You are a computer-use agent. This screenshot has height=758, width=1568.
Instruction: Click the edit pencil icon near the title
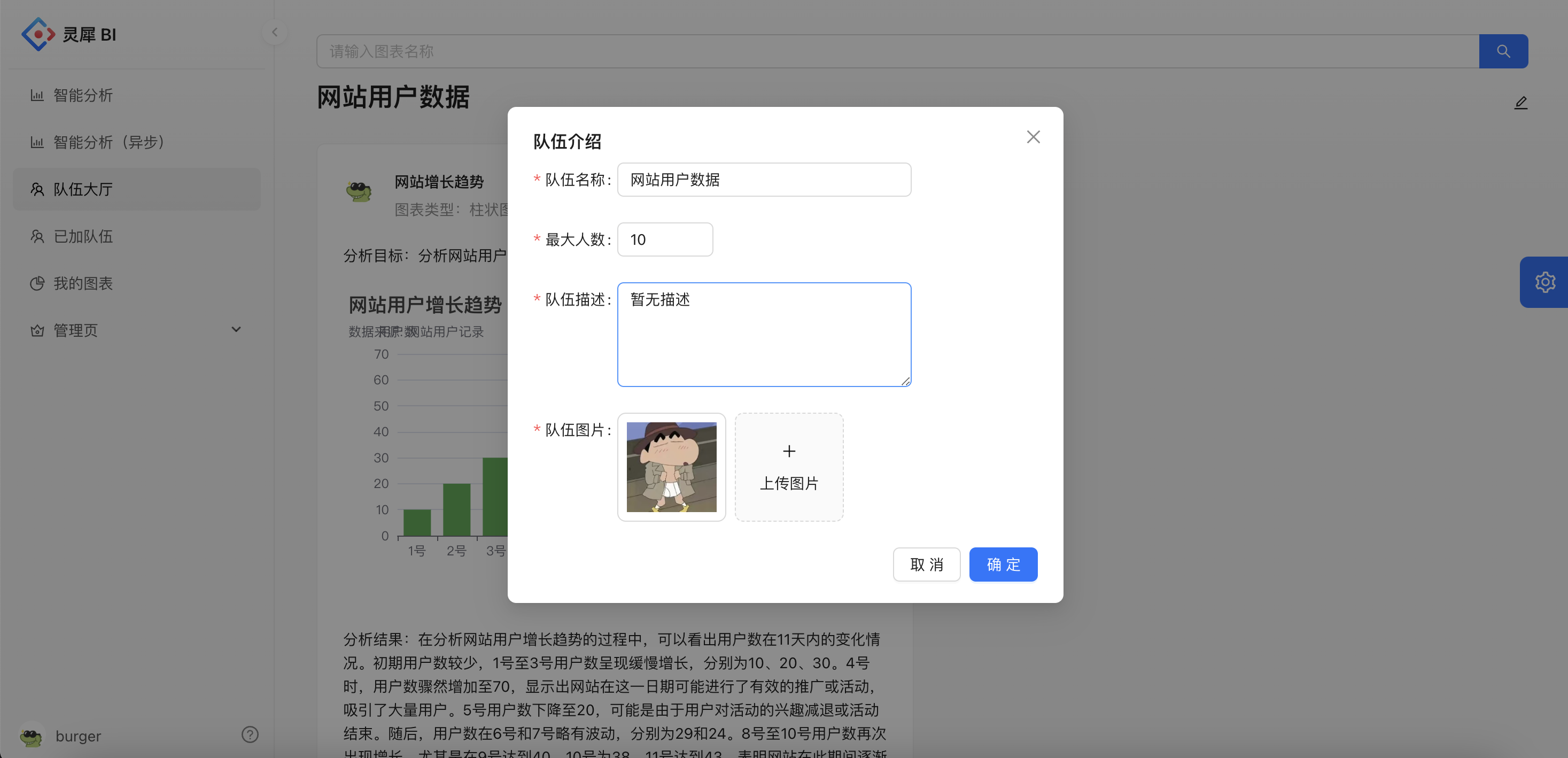tap(1520, 102)
